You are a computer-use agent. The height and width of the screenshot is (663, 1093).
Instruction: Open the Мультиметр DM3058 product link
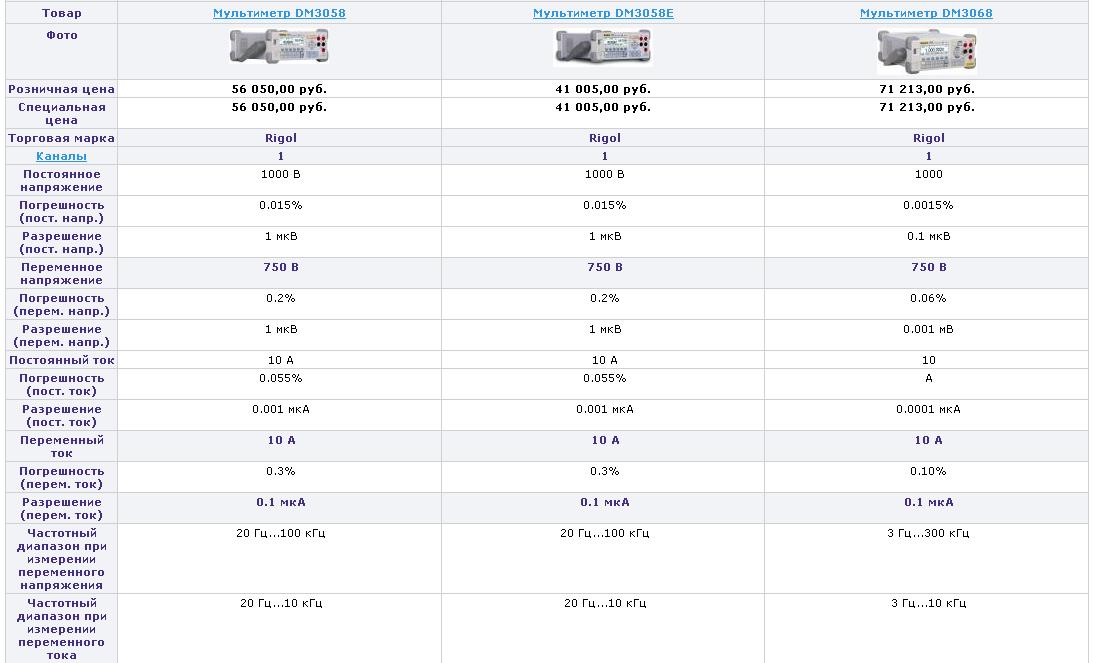click(279, 13)
